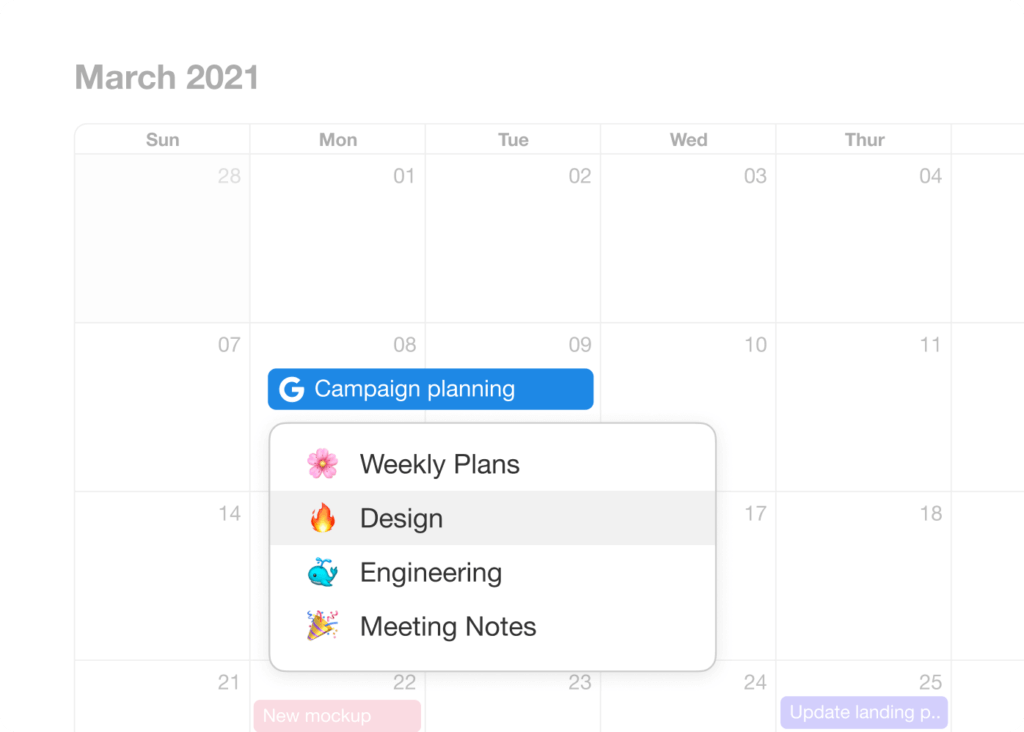Pick Meeting Notes from the list

[x=447, y=627]
